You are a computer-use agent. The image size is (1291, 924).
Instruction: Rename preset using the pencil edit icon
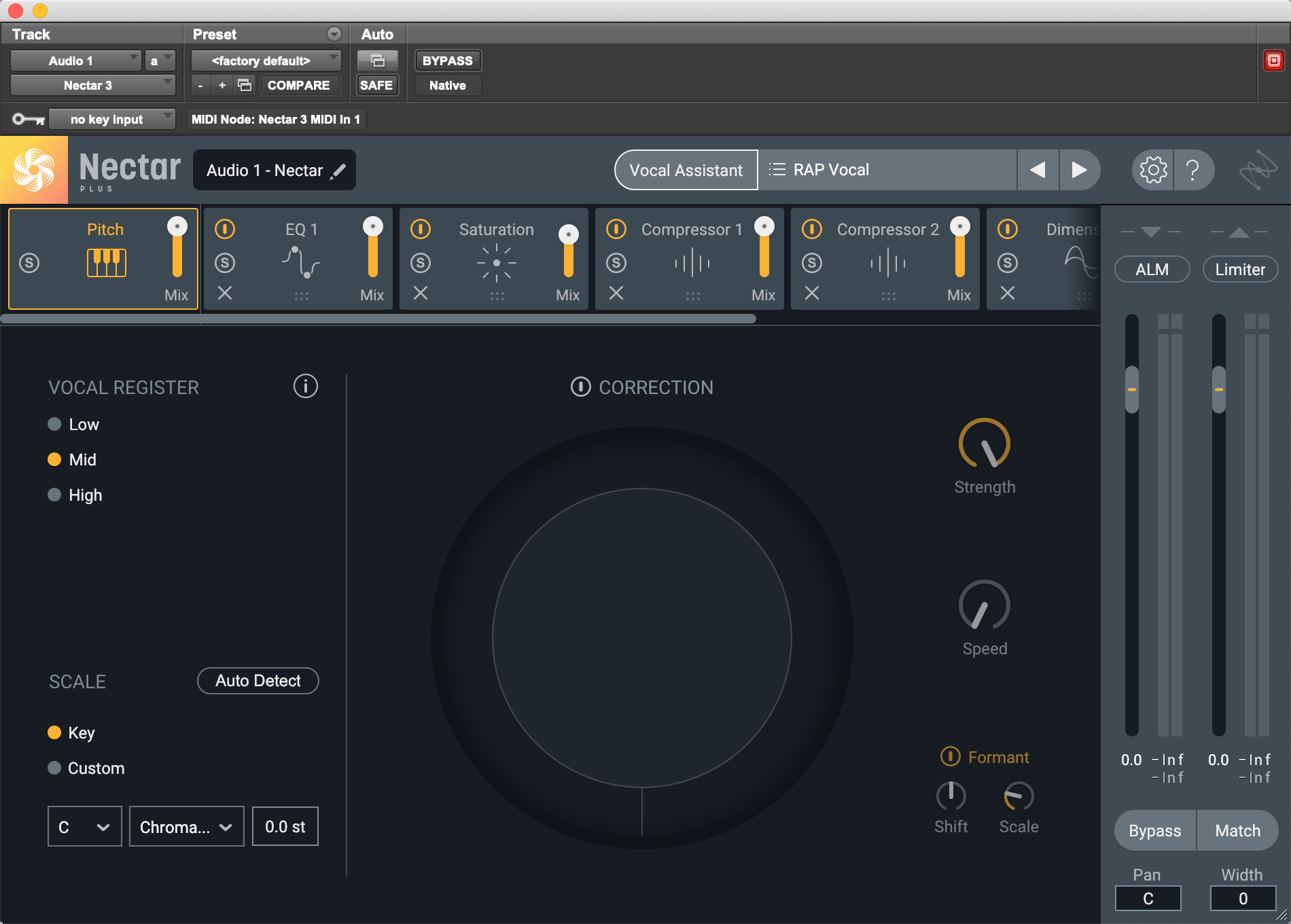pyautogui.click(x=338, y=171)
